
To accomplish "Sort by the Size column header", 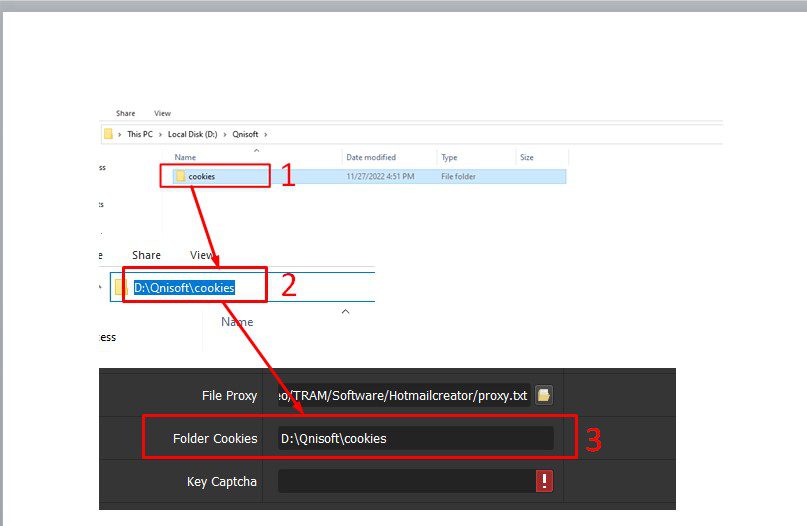I will point(527,157).
